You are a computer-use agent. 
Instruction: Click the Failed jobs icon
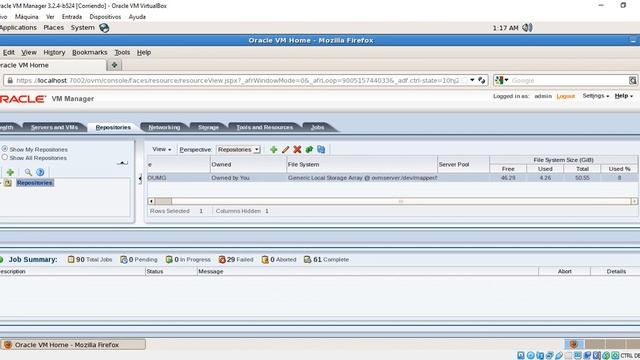(222, 260)
